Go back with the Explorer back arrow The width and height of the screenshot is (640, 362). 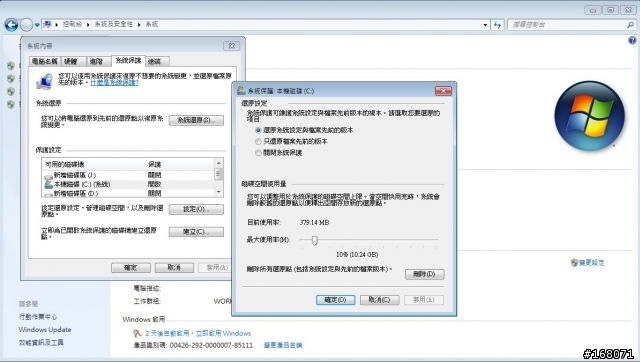tap(11, 25)
